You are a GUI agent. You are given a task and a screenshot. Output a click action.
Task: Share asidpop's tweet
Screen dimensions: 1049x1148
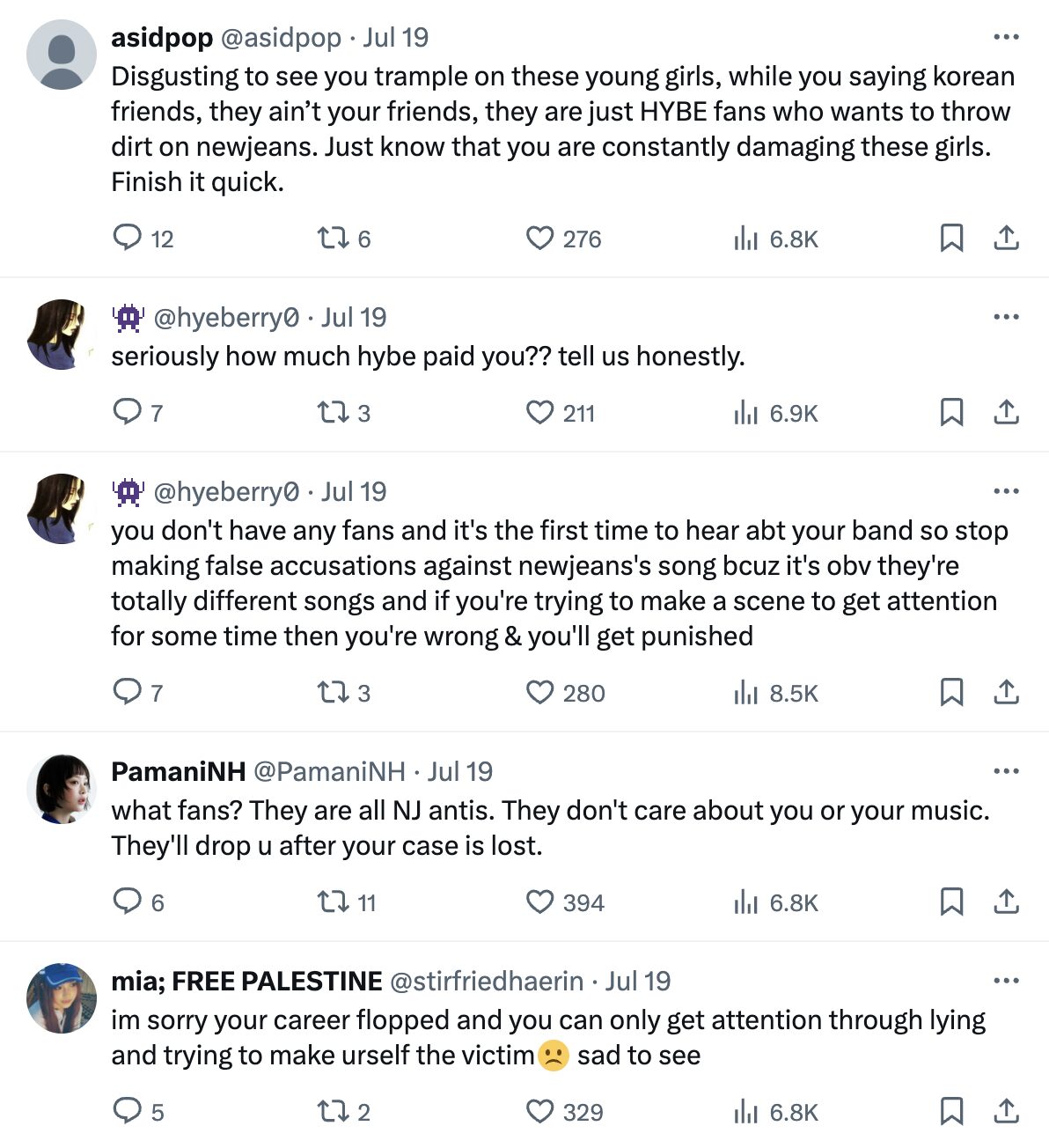(1006, 238)
